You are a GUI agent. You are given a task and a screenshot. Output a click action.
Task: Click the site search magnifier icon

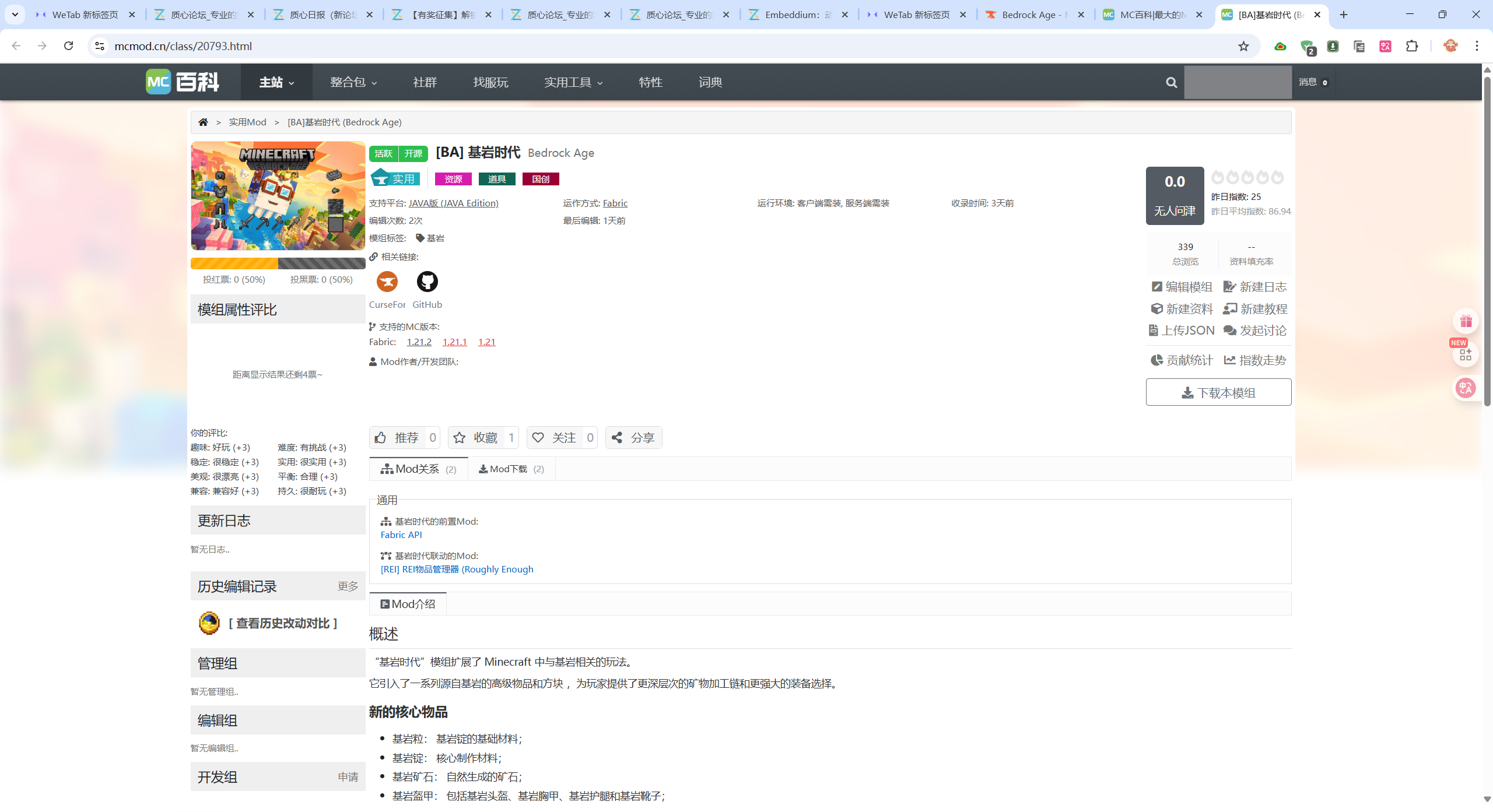tap(1171, 83)
